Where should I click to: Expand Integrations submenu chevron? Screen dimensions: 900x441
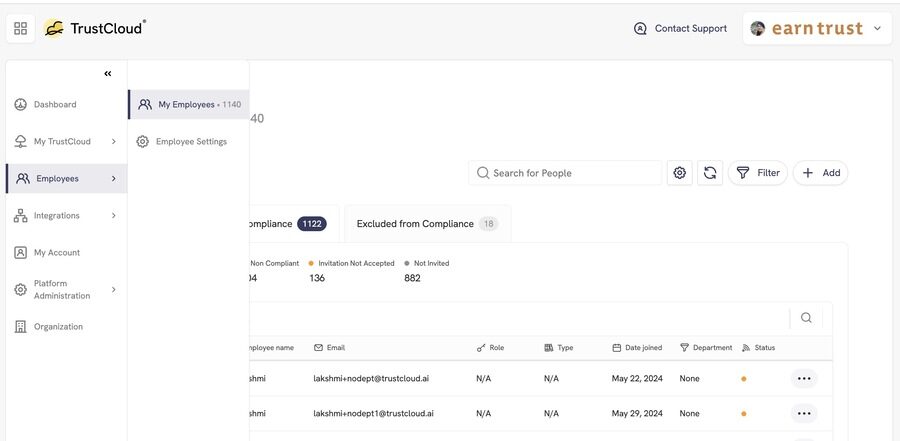point(114,215)
